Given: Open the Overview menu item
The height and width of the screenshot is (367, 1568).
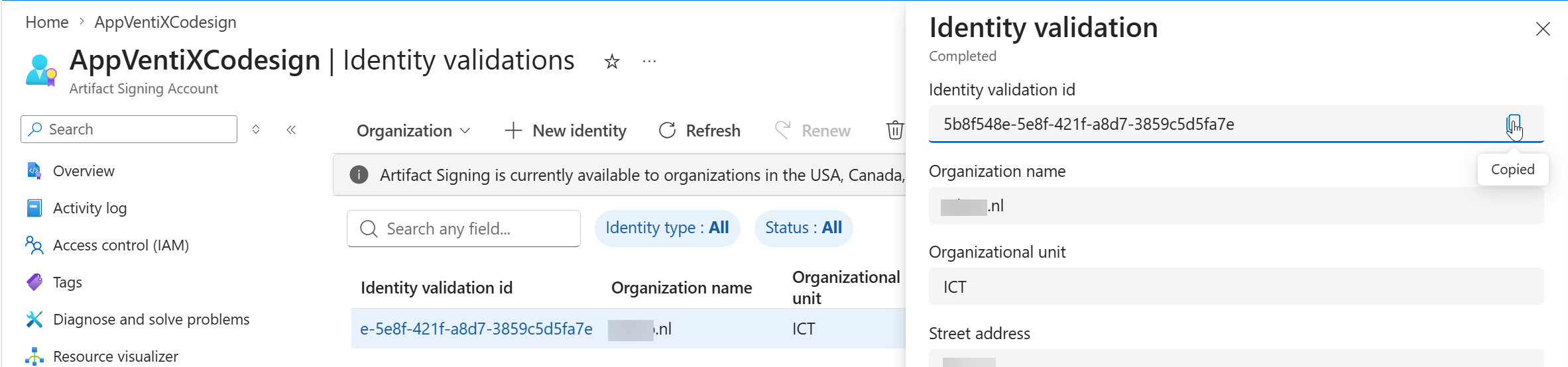Looking at the screenshot, I should (x=84, y=171).
